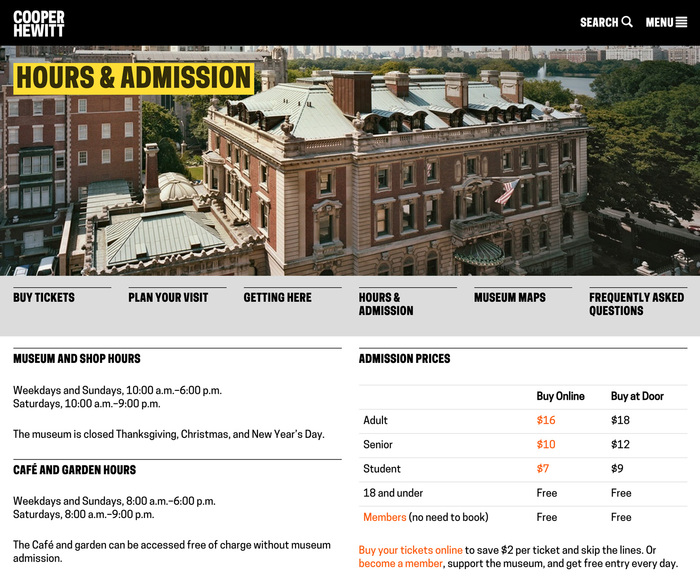Select Hours & Admission in the nav bar
The height and width of the screenshot is (581, 700).
[x=386, y=304]
